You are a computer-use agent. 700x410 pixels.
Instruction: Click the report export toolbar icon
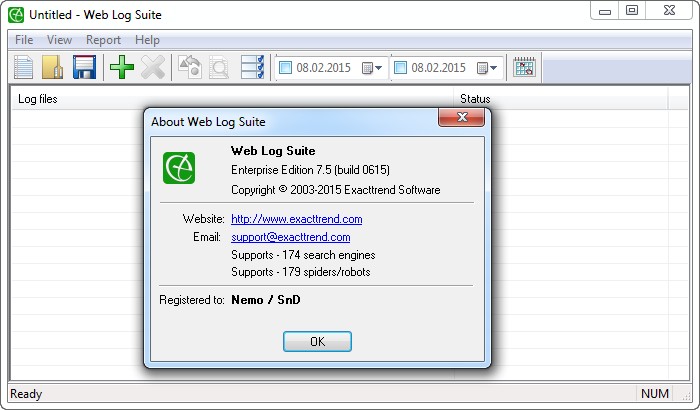[x=190, y=67]
